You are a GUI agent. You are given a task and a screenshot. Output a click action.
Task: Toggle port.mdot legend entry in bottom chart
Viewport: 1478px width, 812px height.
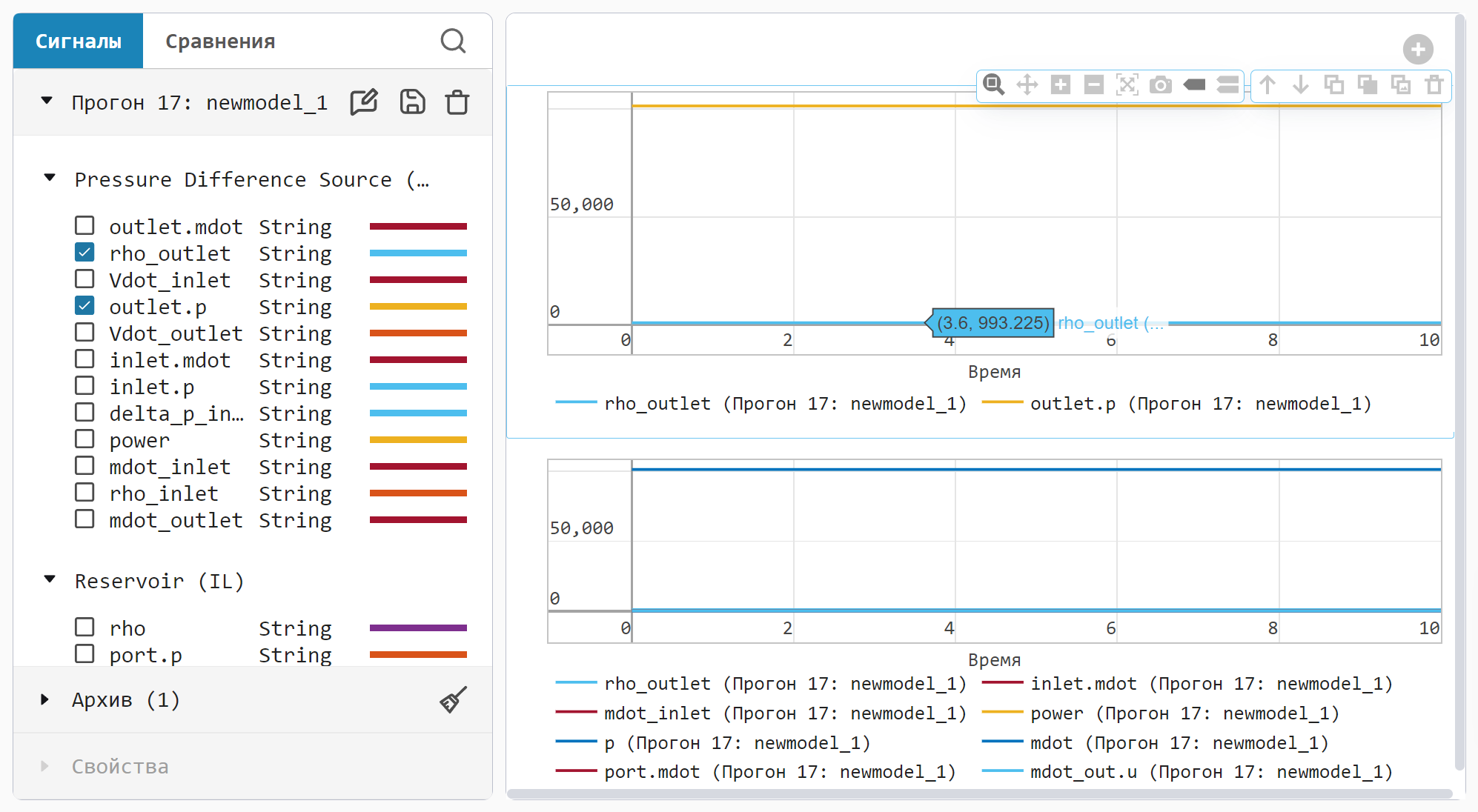pyautogui.click(x=755, y=772)
